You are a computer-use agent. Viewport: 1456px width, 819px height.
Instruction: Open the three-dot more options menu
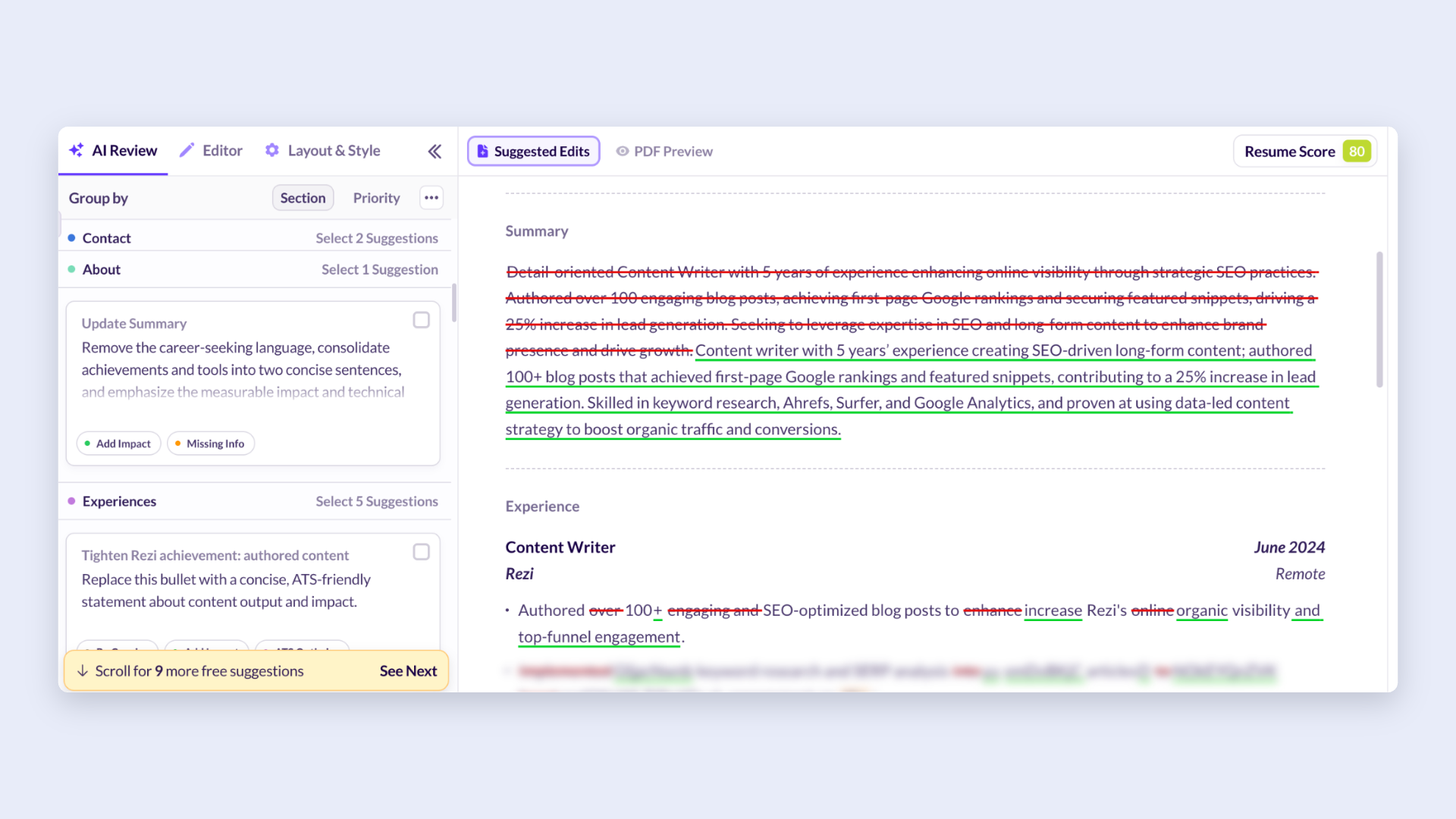click(x=431, y=198)
